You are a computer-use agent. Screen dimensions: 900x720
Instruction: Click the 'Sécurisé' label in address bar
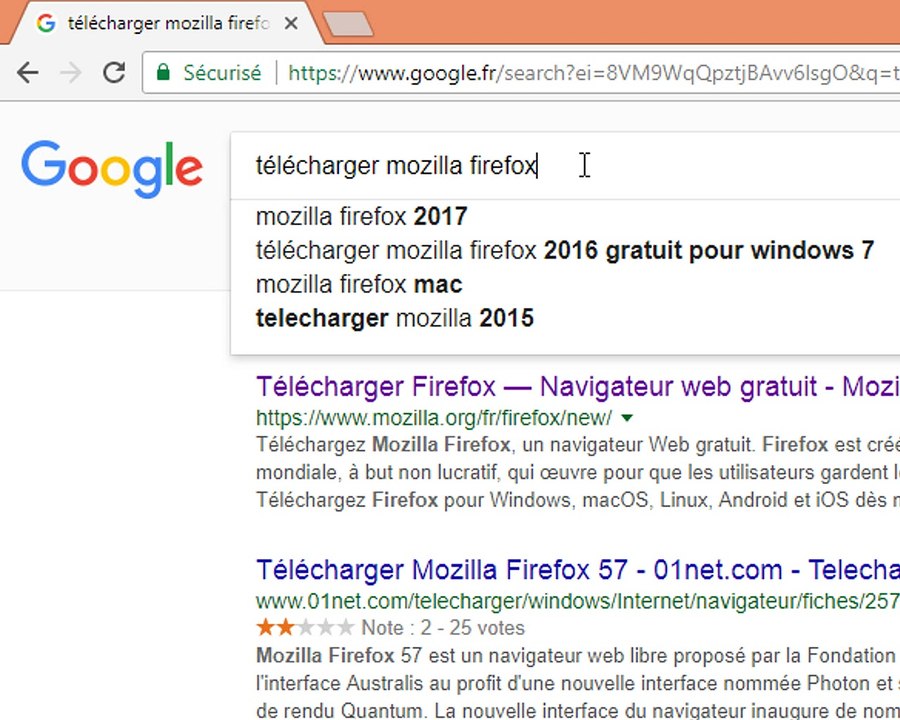[x=222, y=73]
